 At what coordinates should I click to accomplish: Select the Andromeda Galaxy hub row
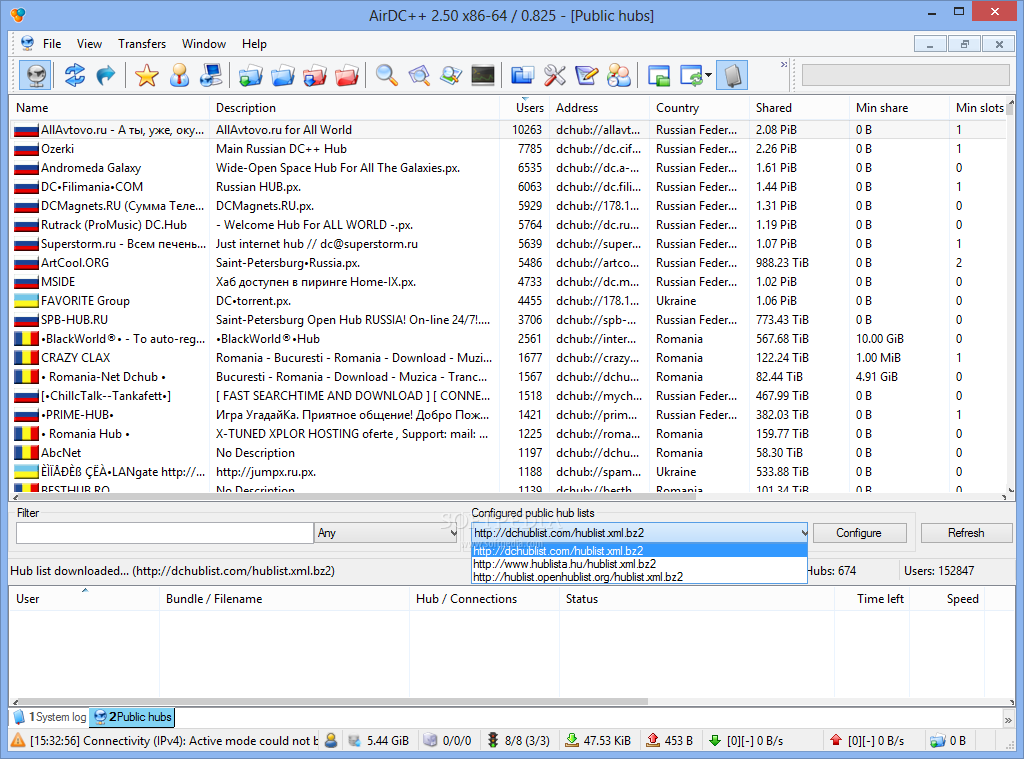(x=507, y=168)
